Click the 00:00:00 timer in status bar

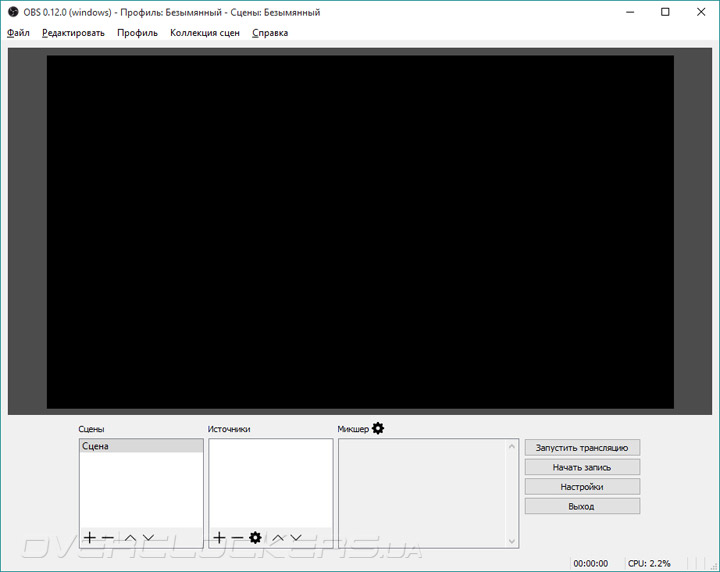coord(591,563)
